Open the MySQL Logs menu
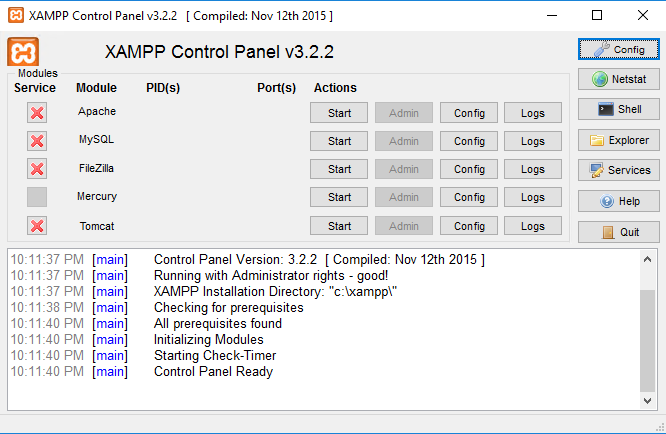Screen dimensions: 666x434 point(533,141)
